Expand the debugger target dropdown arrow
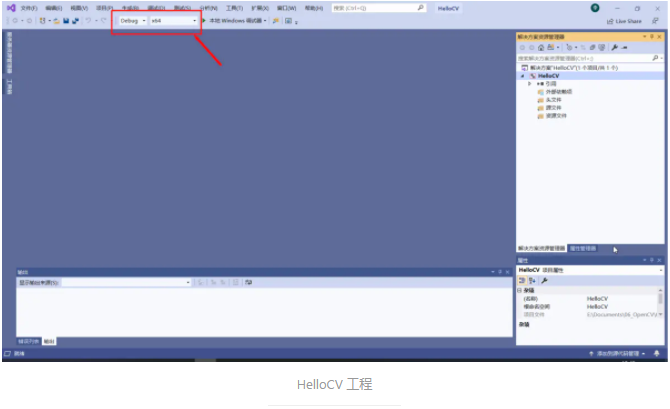 click(265, 21)
